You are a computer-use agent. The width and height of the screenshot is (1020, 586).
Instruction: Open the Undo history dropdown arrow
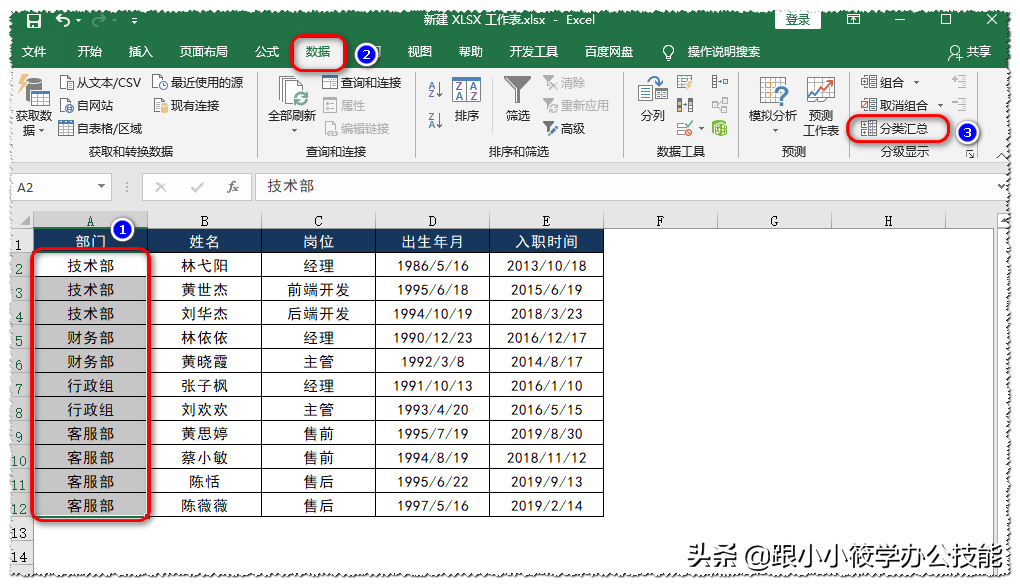(79, 21)
